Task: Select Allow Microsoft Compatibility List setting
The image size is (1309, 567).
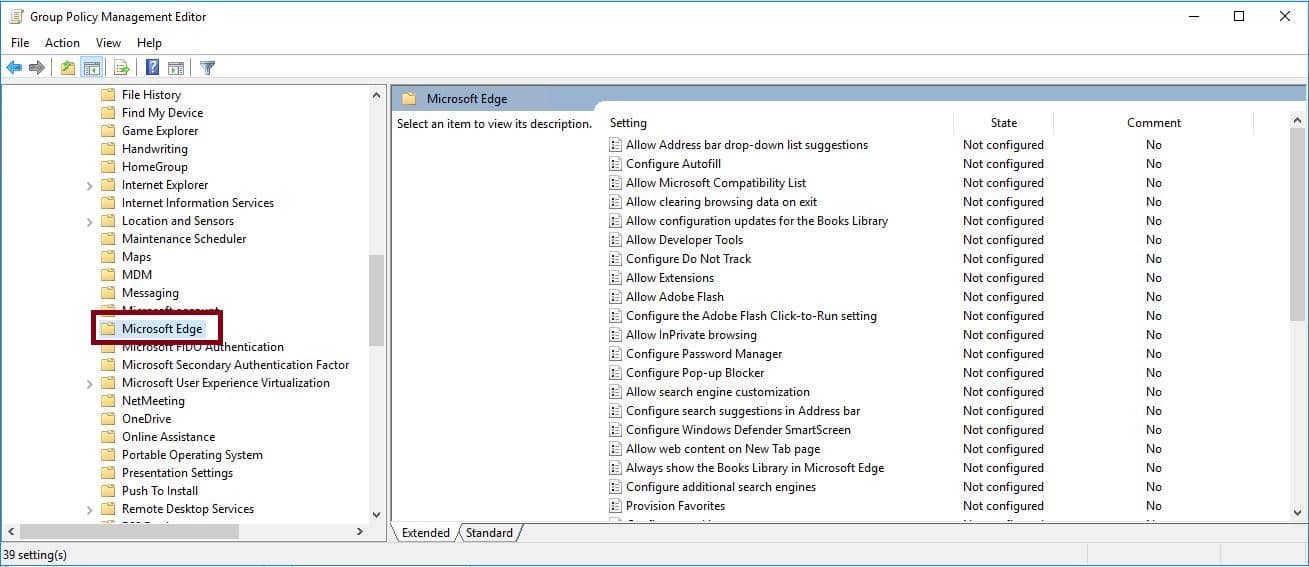Action: coord(716,183)
